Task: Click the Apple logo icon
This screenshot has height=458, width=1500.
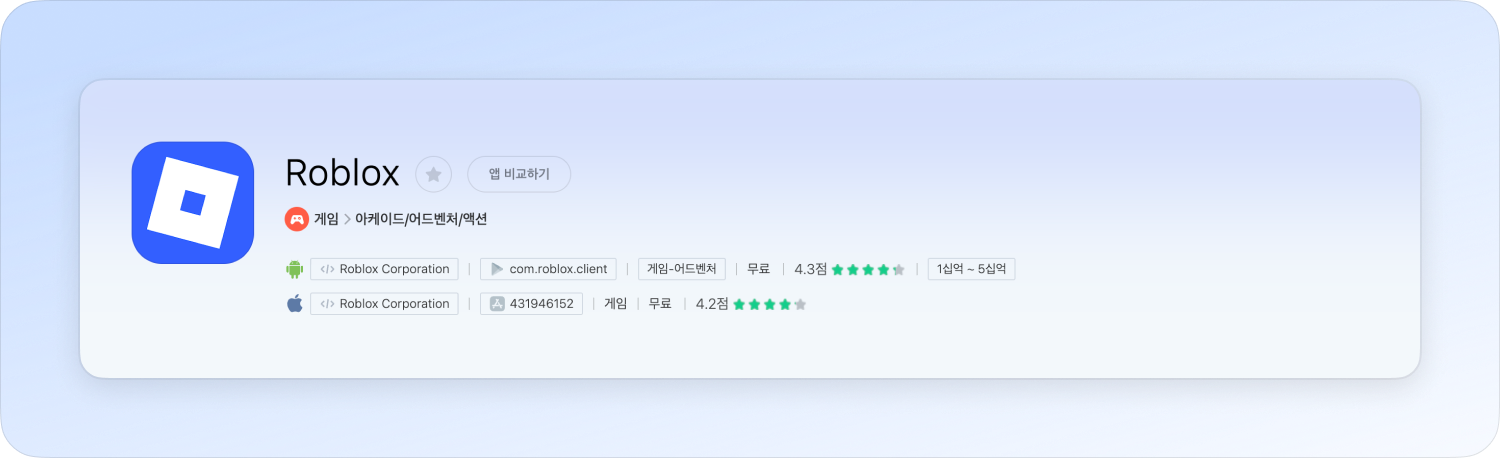Action: [x=294, y=304]
